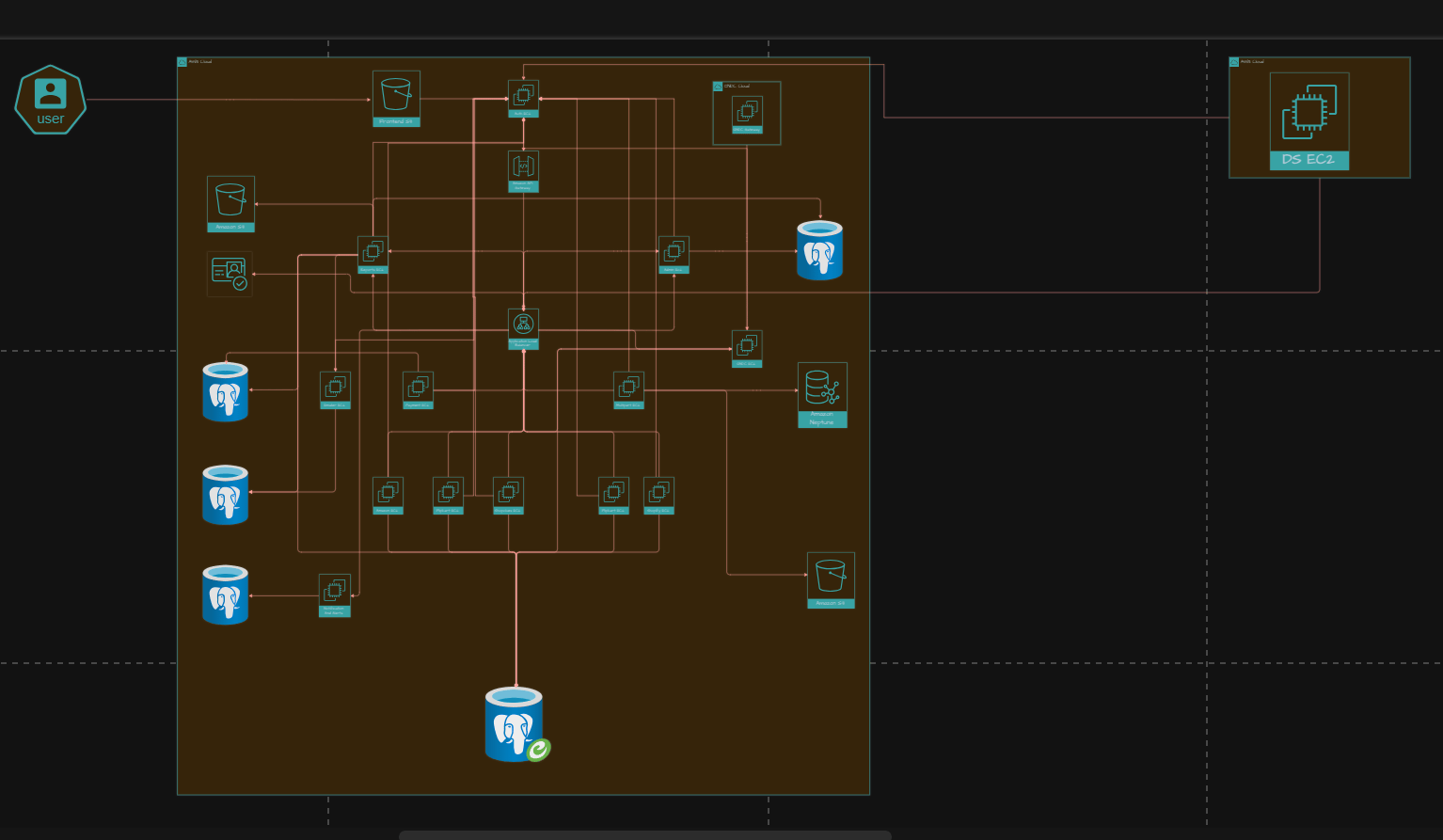The width and height of the screenshot is (1443, 840).
Task: Click the Admin EC2 node
Action: (x=674, y=254)
